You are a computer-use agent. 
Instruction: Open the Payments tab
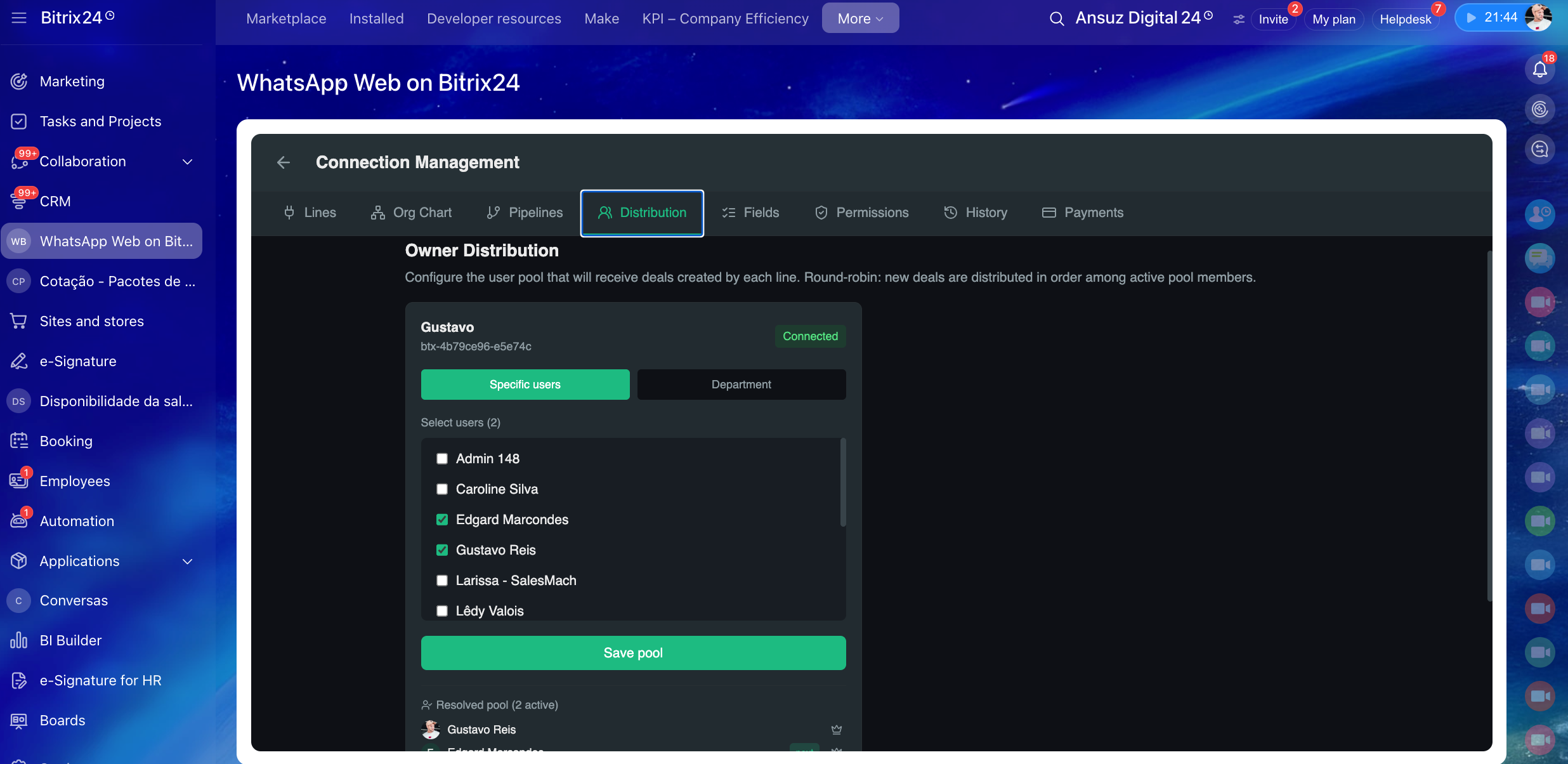click(1082, 213)
